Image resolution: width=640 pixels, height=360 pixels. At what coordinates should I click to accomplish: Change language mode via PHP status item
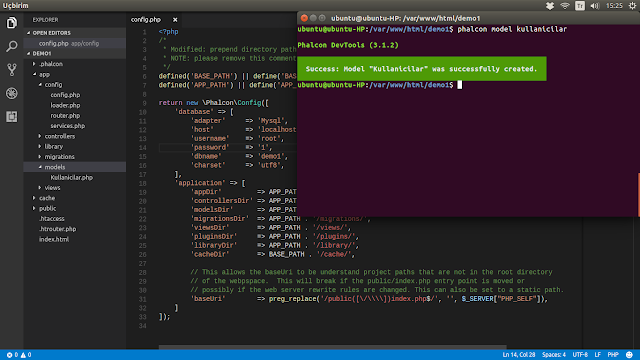[x=613, y=355]
